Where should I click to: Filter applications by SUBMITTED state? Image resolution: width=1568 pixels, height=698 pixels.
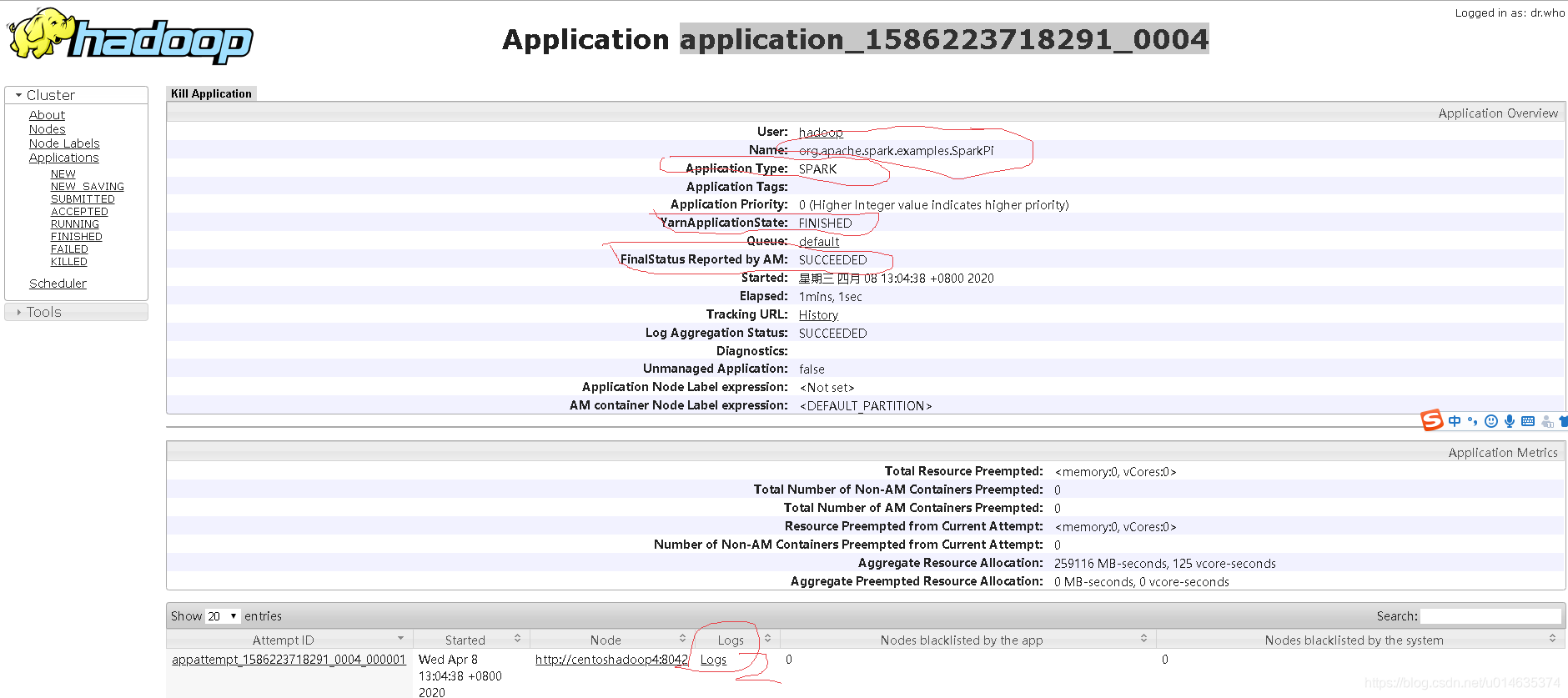tap(83, 199)
